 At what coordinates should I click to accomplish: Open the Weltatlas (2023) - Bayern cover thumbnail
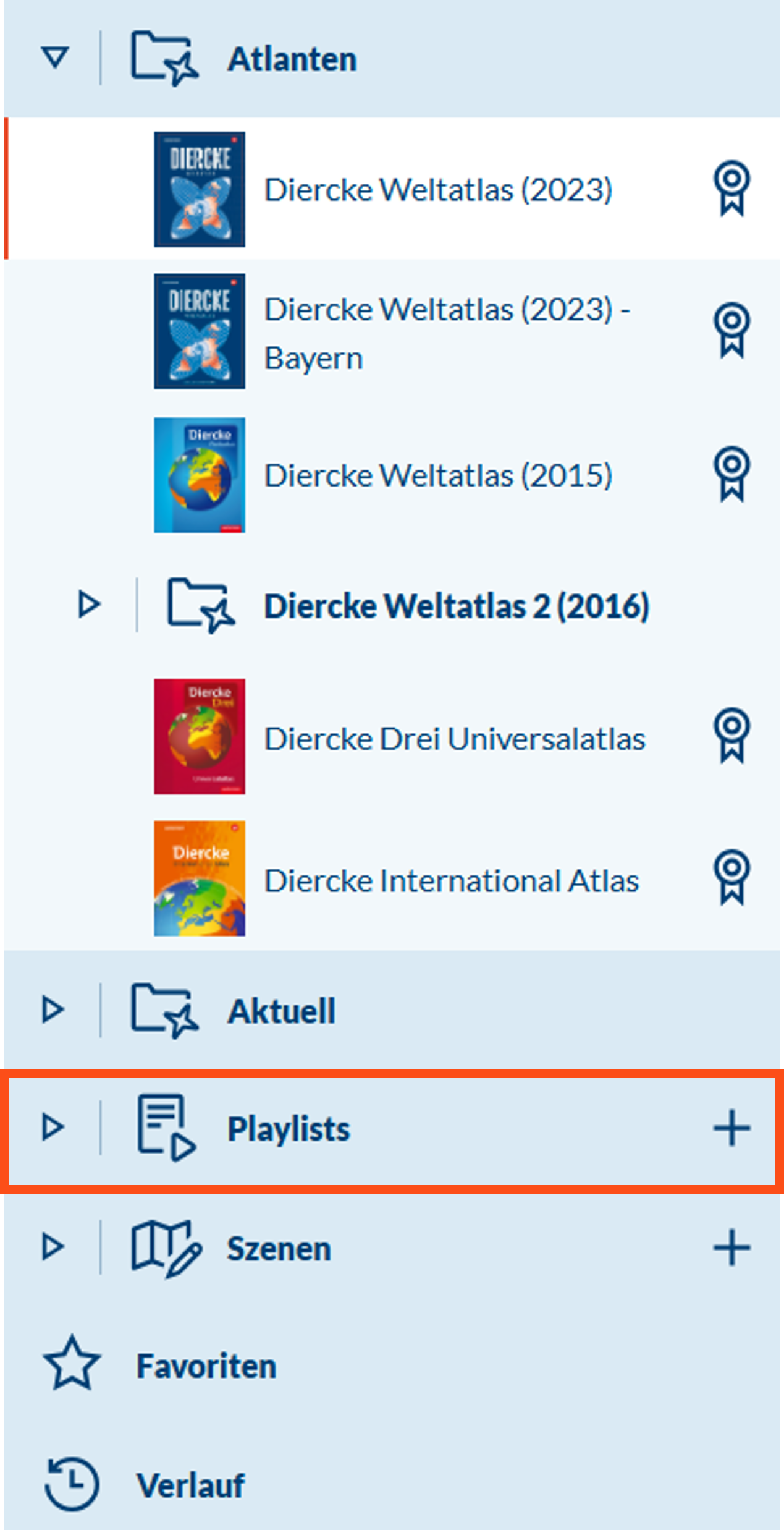(x=200, y=331)
